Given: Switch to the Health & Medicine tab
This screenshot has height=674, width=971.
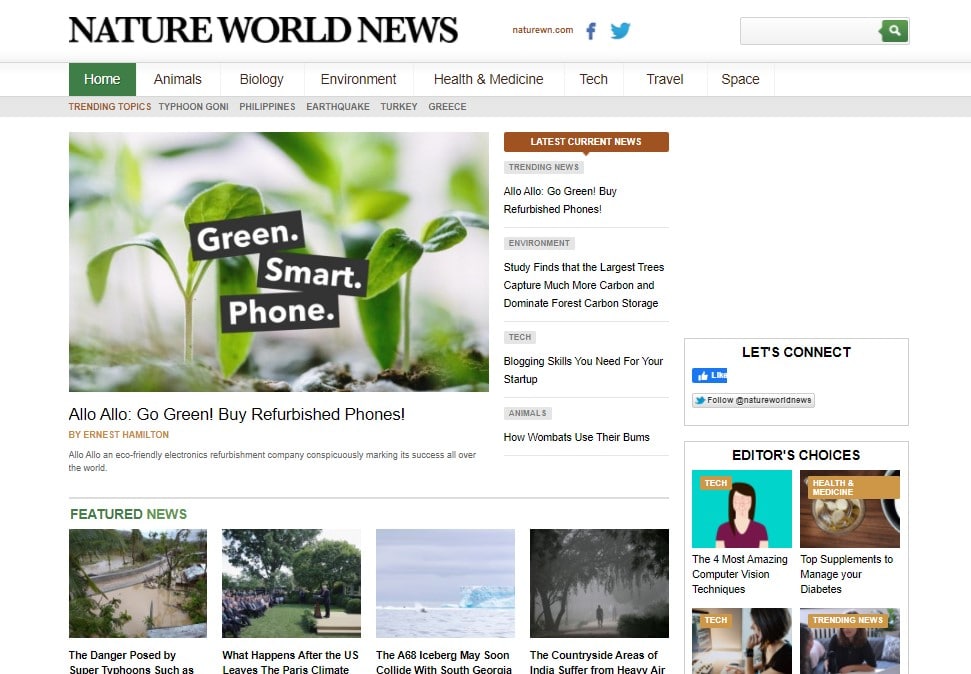Looking at the screenshot, I should (x=488, y=79).
